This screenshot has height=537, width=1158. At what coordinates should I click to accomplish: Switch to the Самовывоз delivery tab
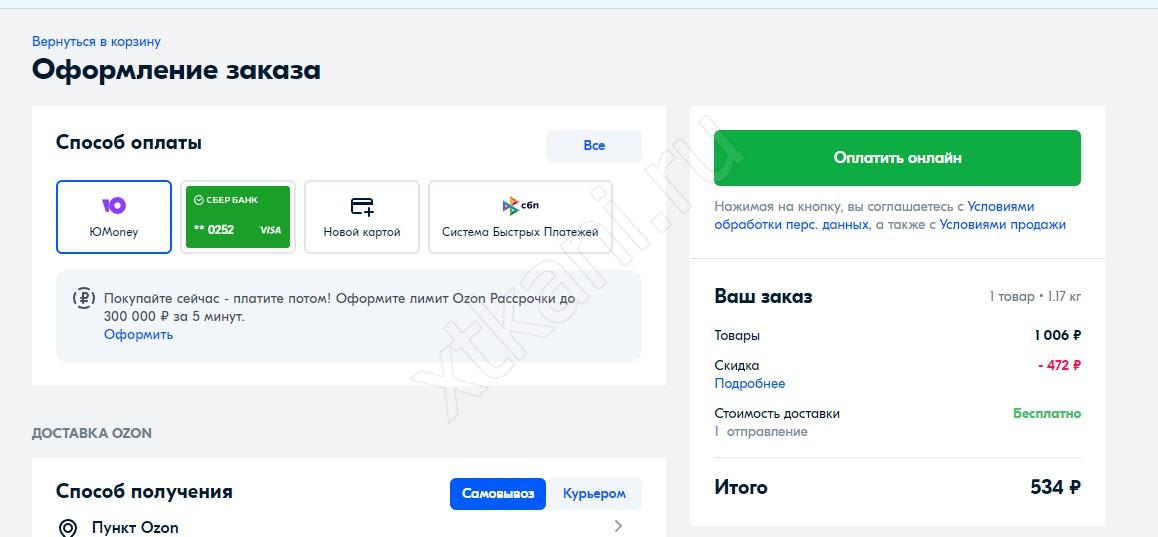498,494
